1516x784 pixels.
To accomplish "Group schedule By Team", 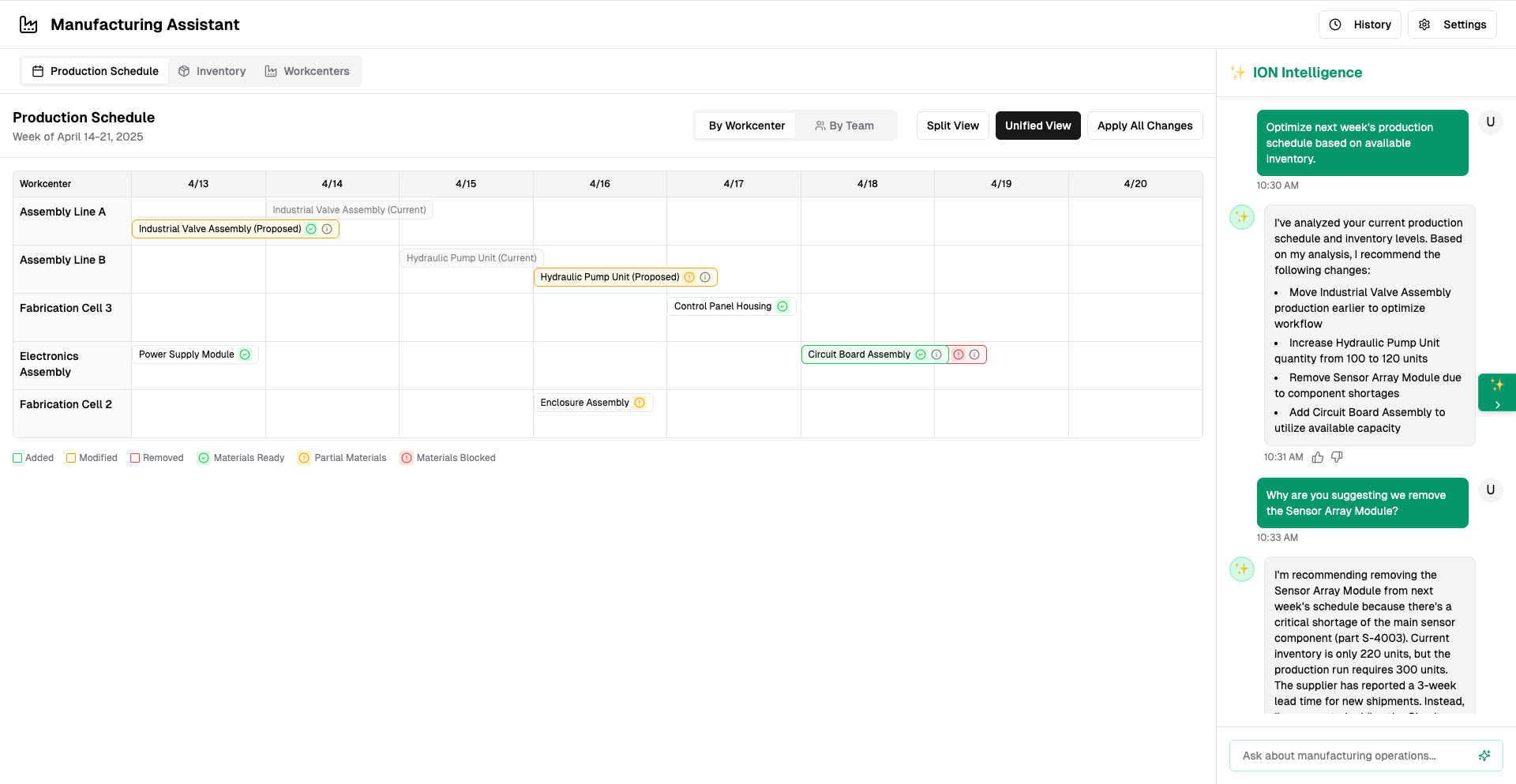I will [x=845, y=126].
